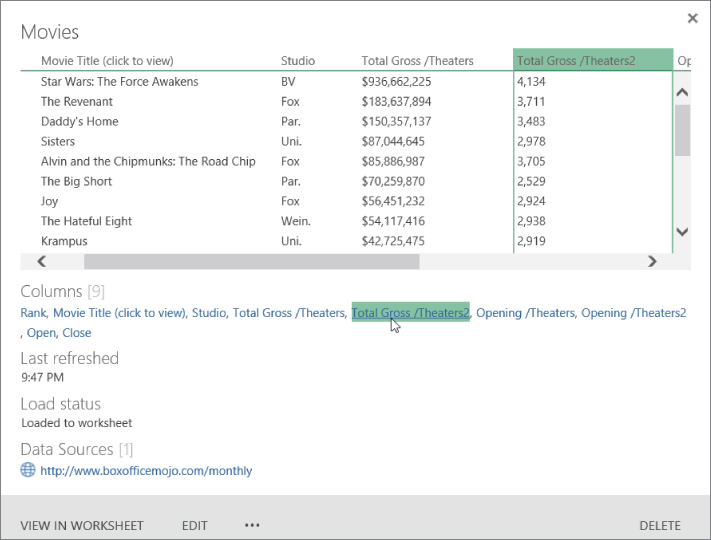Click Joy movie title

tap(49, 201)
